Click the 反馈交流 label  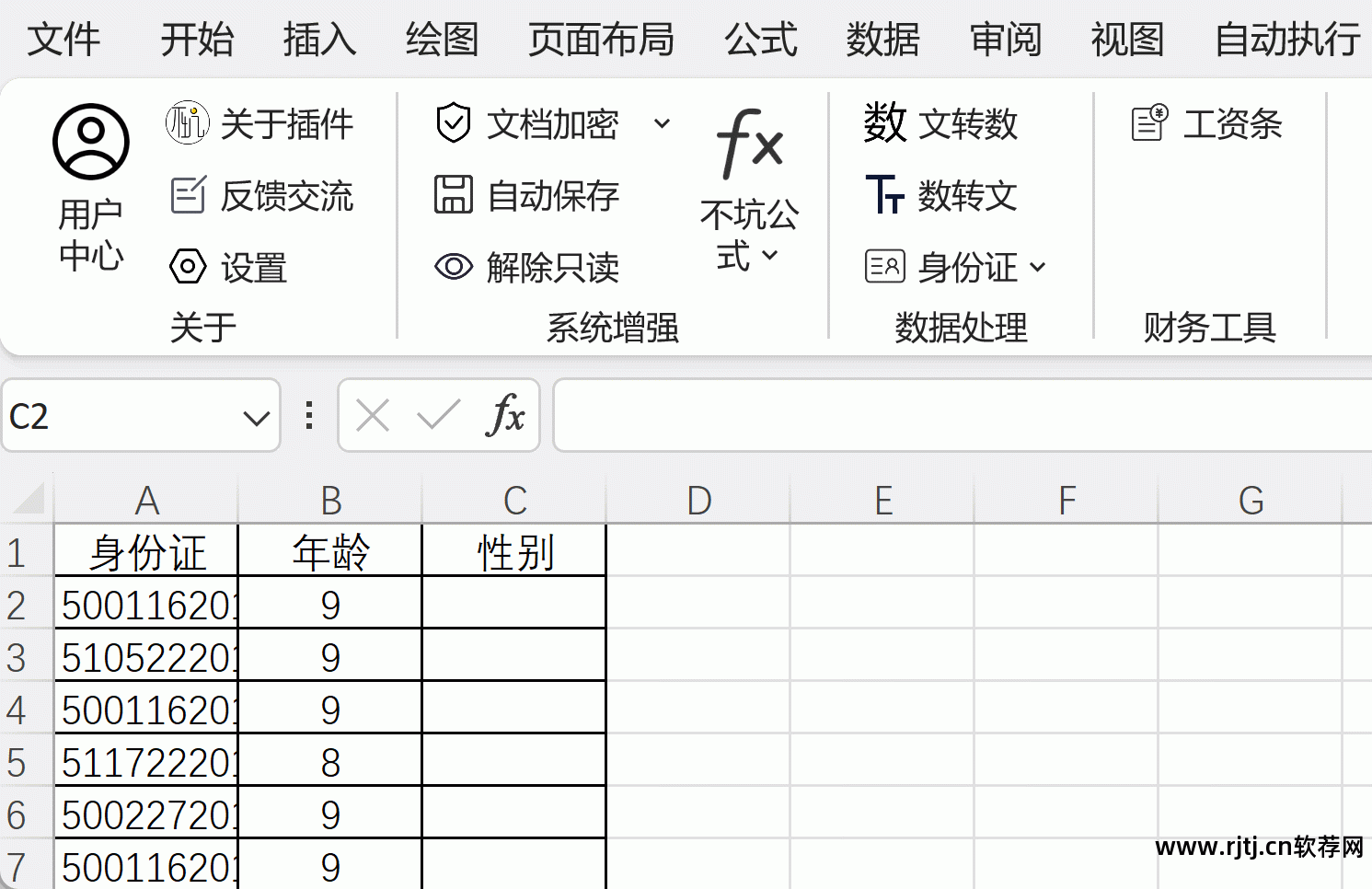287,195
